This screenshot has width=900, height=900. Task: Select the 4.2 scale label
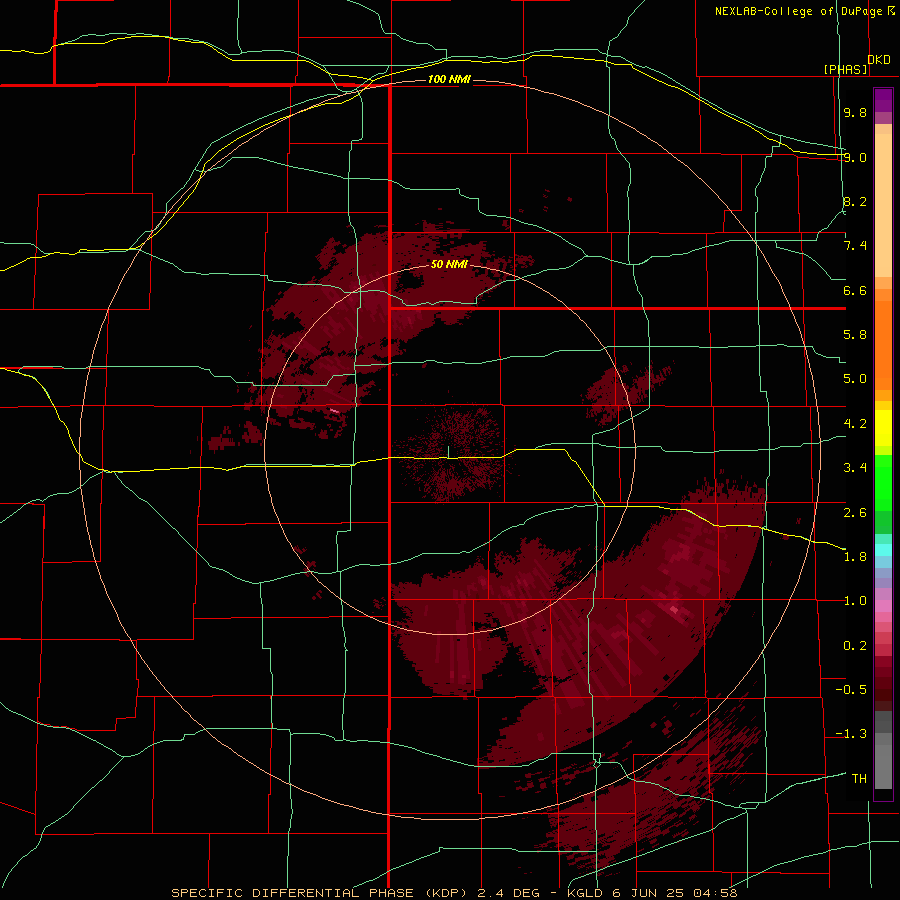pos(855,424)
